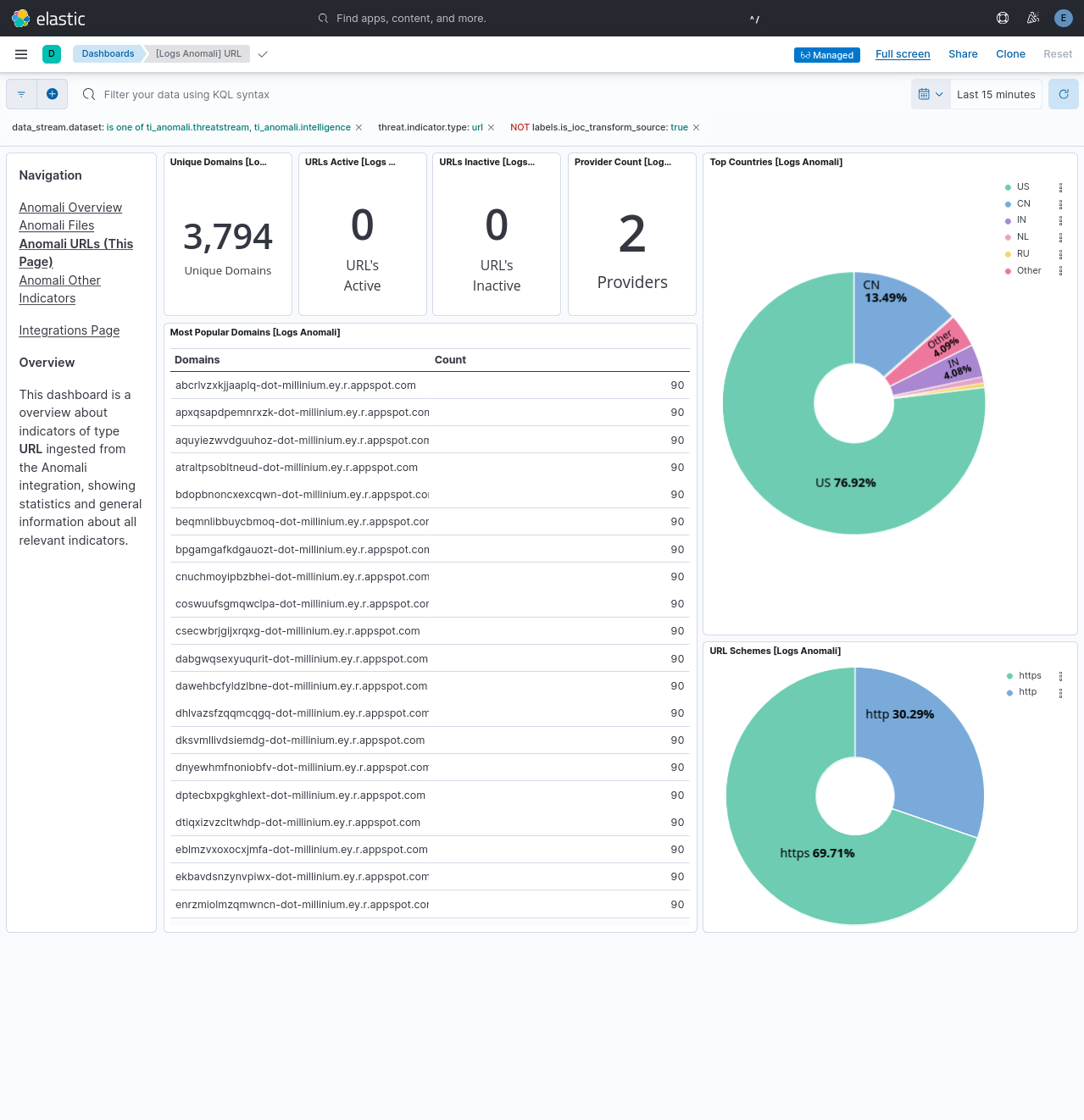This screenshot has width=1084, height=1120.
Task: Remove the threat.indicator.type: url filter
Action: click(491, 127)
